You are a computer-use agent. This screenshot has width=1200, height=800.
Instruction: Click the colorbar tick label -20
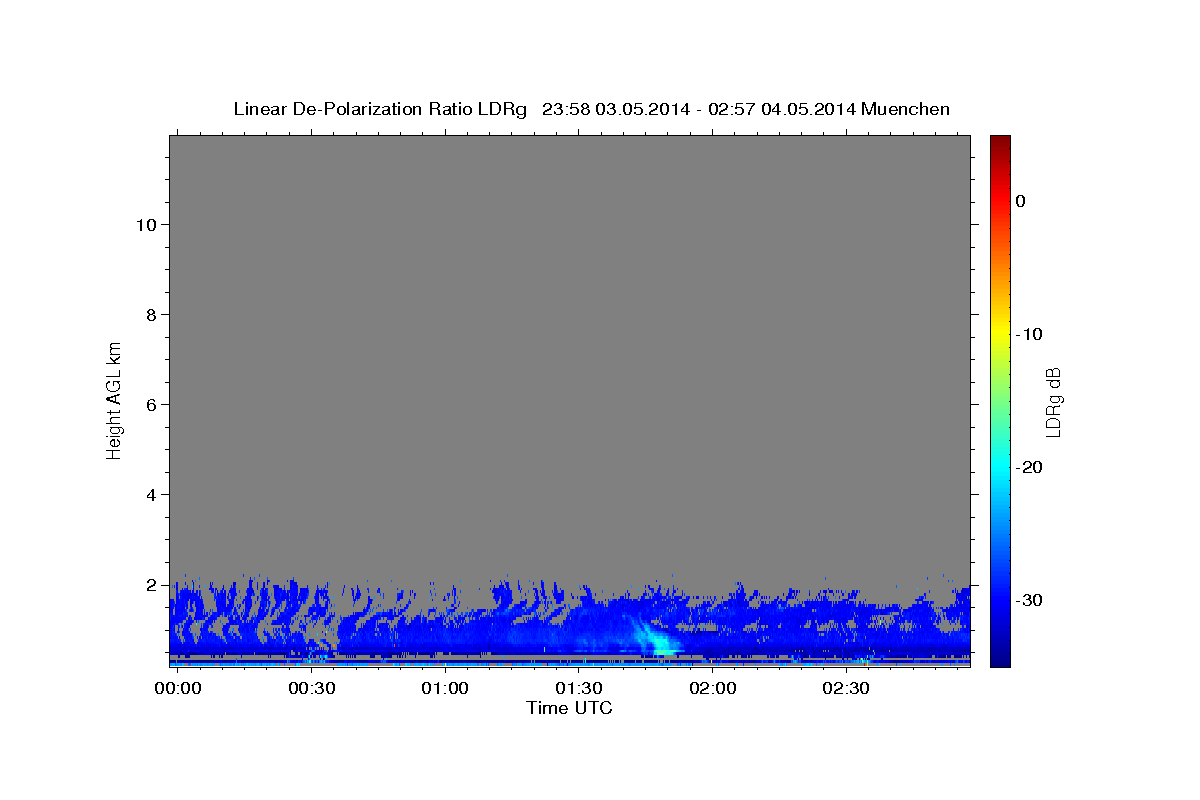[x=1029, y=467]
